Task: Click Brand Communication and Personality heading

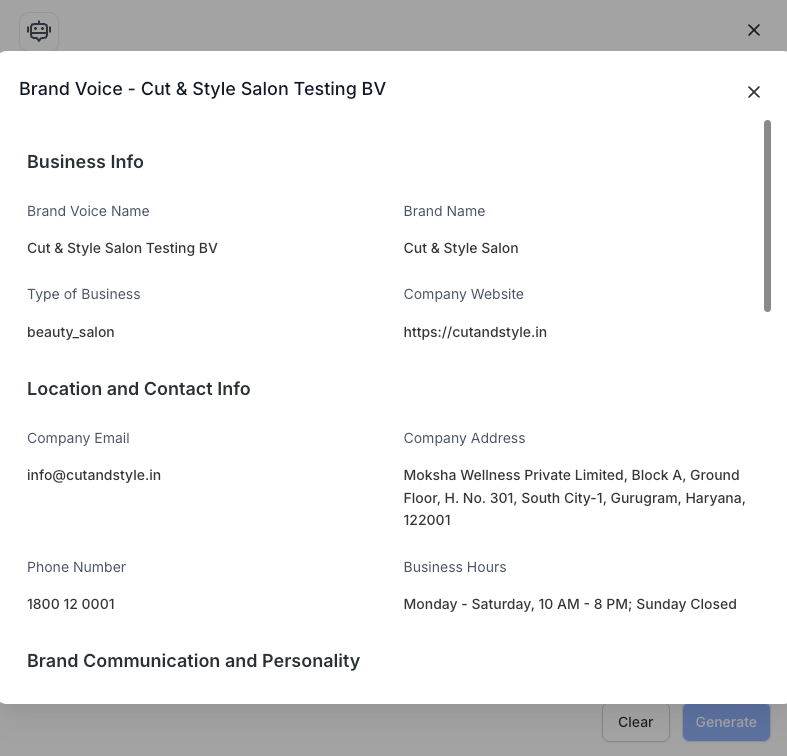Action: pyautogui.click(x=193, y=661)
